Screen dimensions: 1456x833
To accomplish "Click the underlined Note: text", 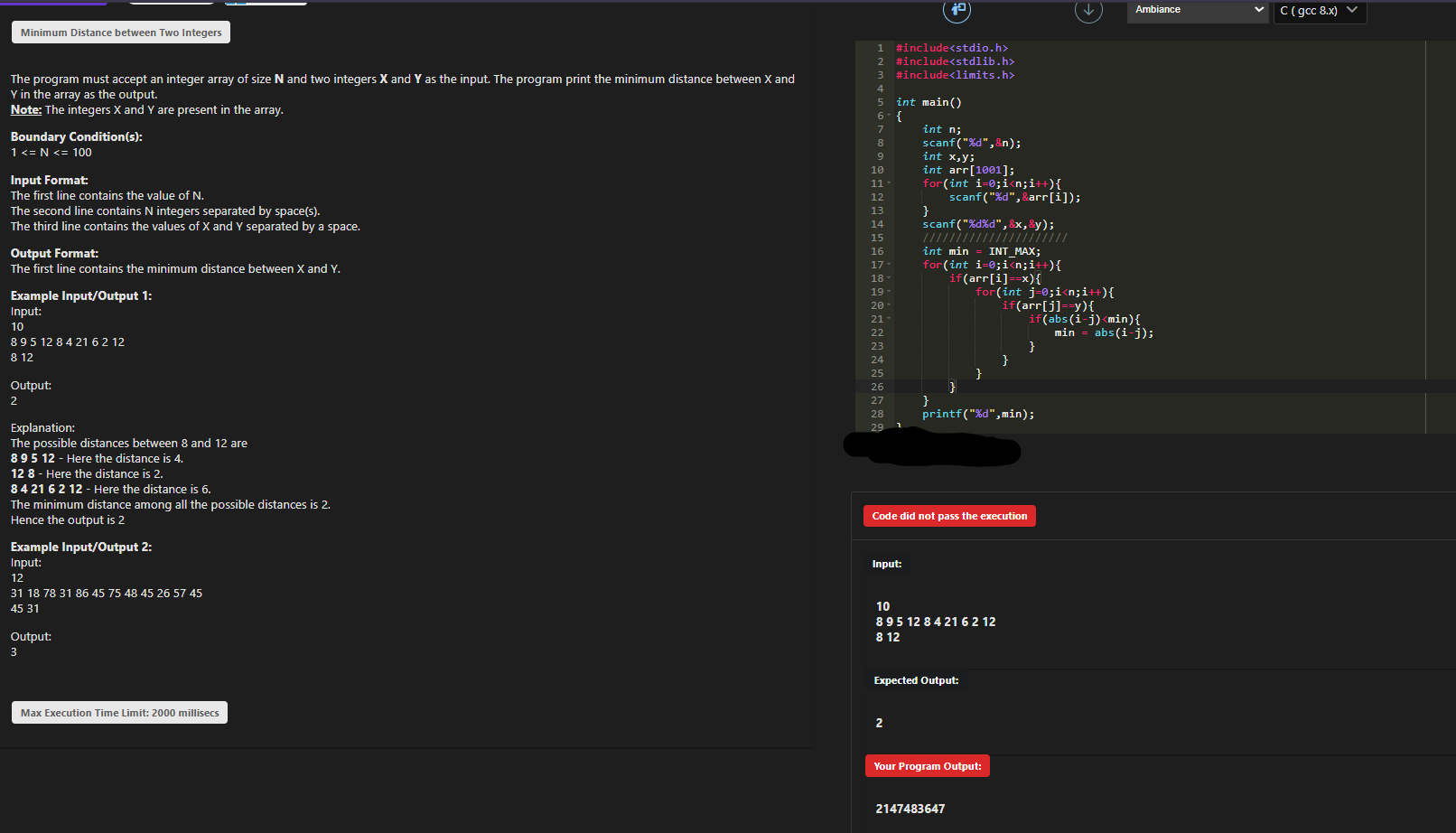I will pos(26,109).
